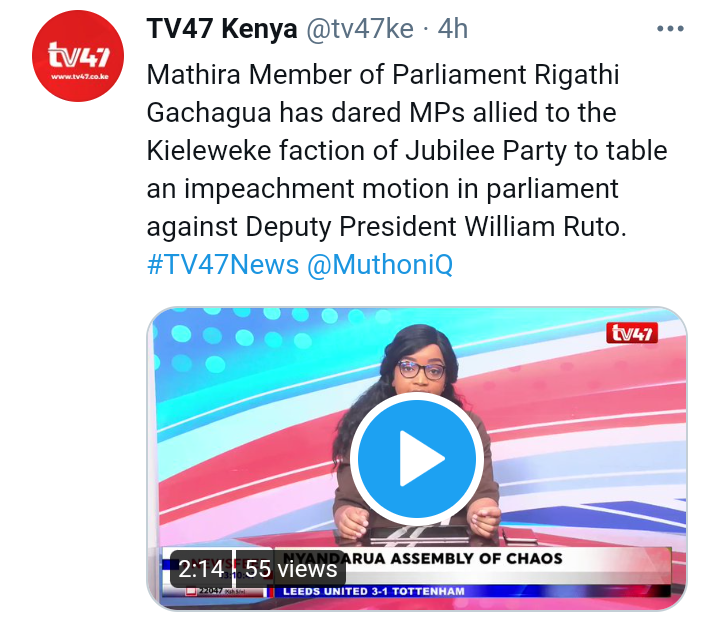Follow the #TV47News hashtag link
Image resolution: width=720 pixels, height=626 pixels.
coord(223,265)
